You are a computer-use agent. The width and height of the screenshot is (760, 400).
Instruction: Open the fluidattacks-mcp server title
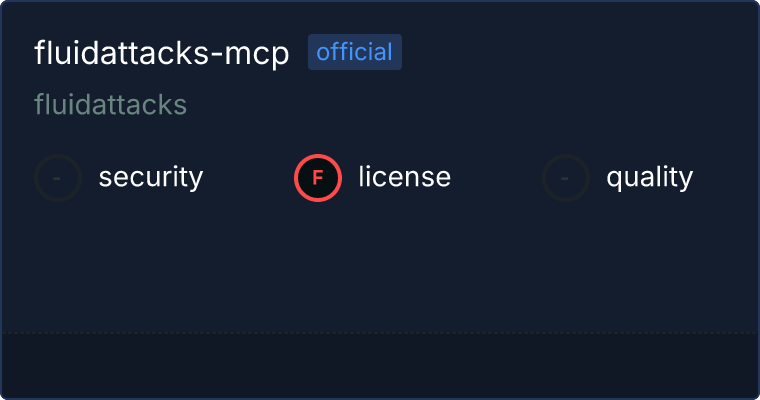click(x=162, y=53)
